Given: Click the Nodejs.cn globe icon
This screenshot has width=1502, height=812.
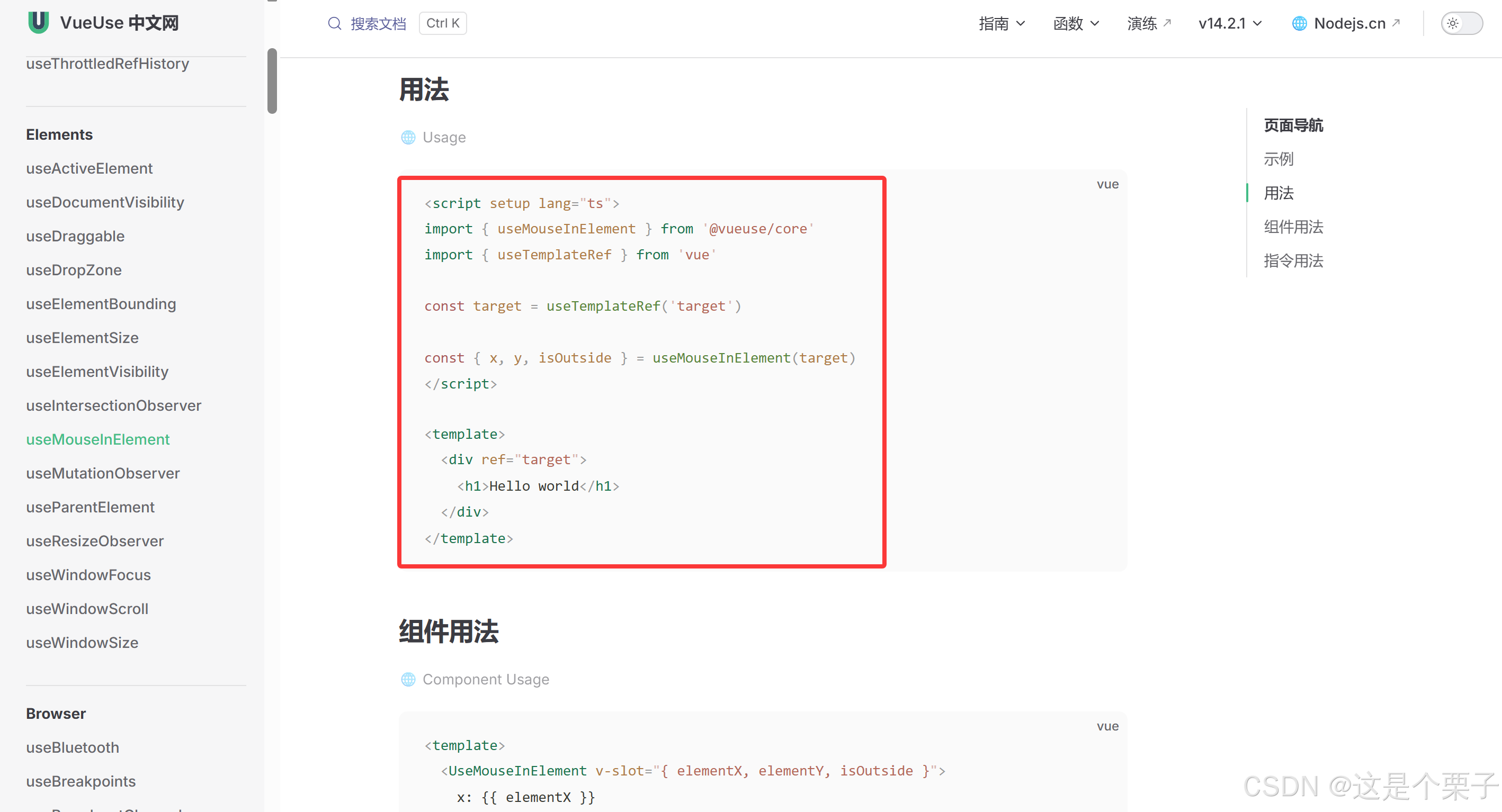Looking at the screenshot, I should point(1299,23).
